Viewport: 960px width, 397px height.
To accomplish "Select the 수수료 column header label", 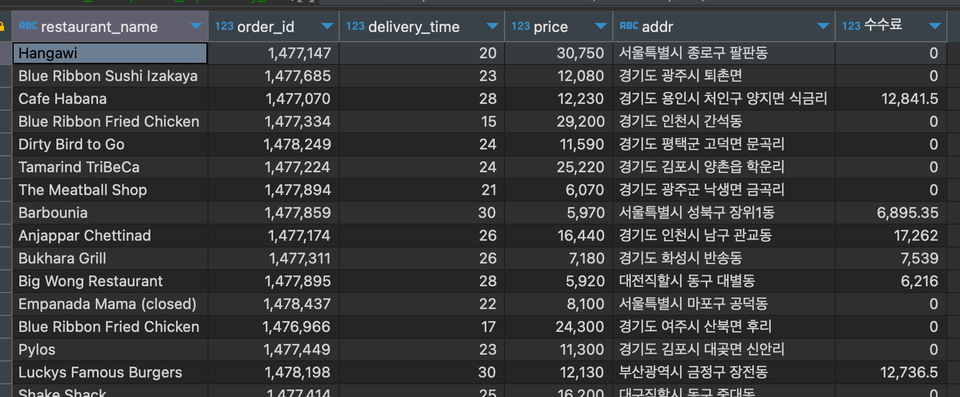I will 883,26.
